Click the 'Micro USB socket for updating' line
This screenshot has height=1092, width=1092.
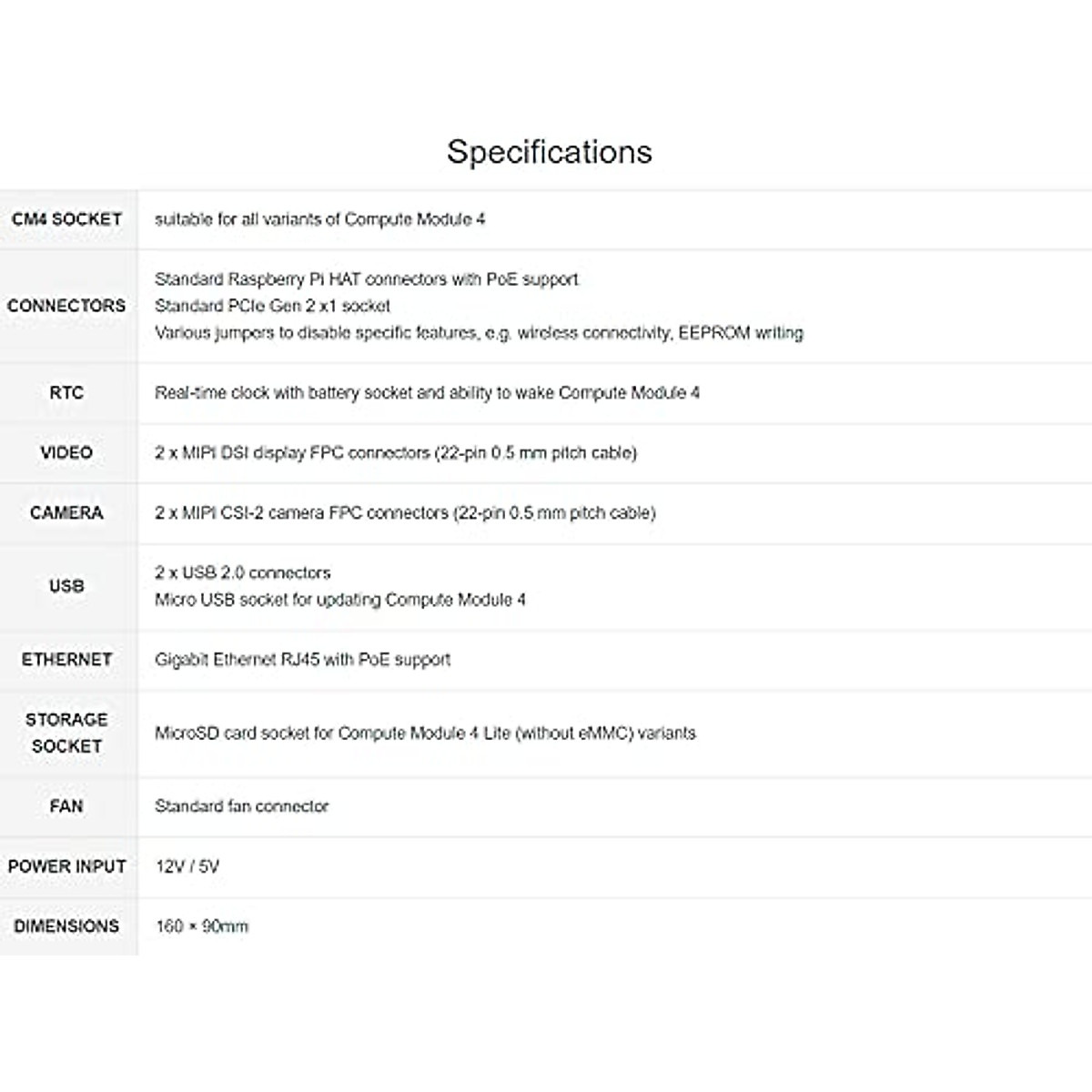click(x=340, y=600)
